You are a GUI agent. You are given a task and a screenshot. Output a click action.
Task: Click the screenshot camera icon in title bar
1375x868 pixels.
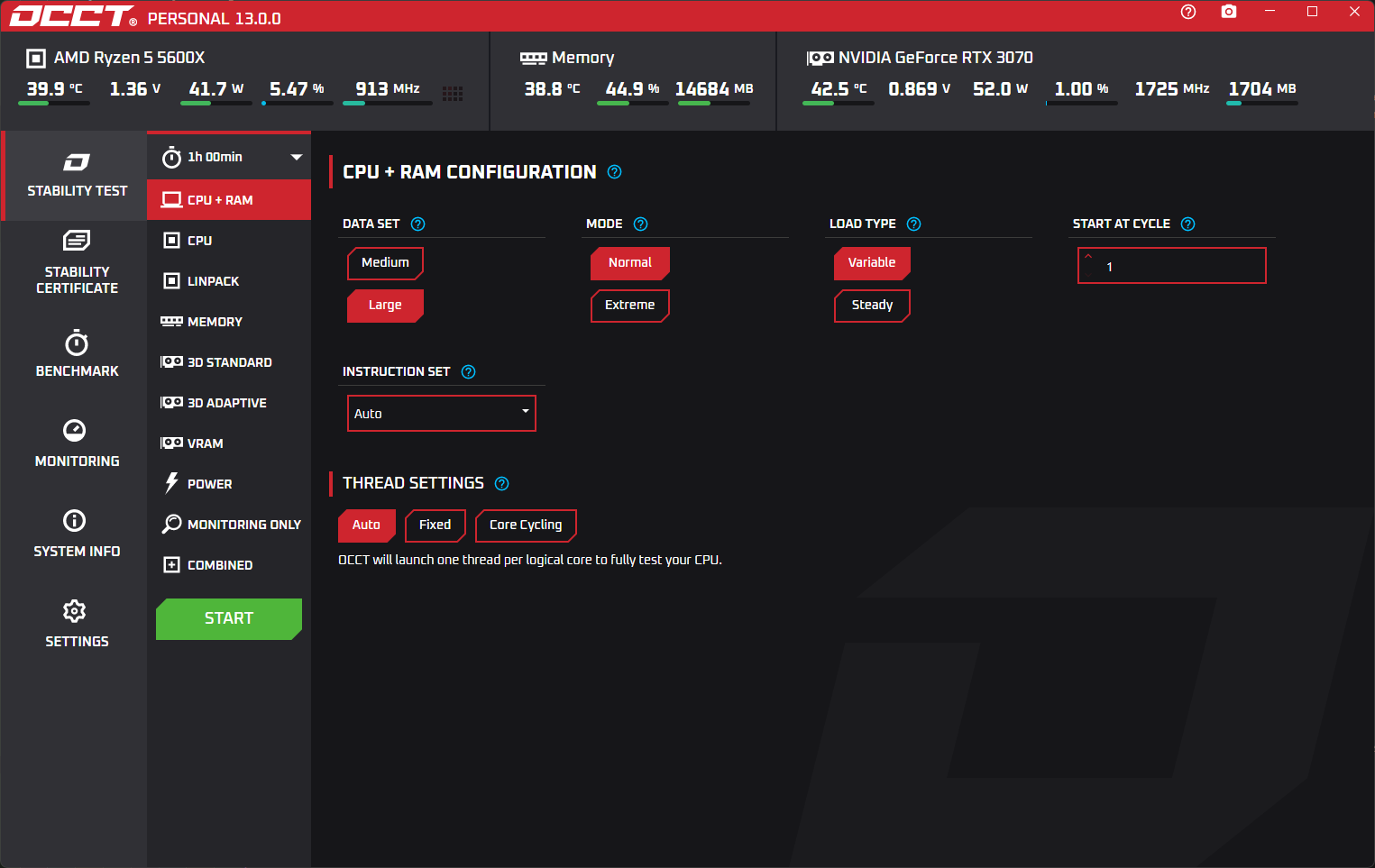(1228, 12)
